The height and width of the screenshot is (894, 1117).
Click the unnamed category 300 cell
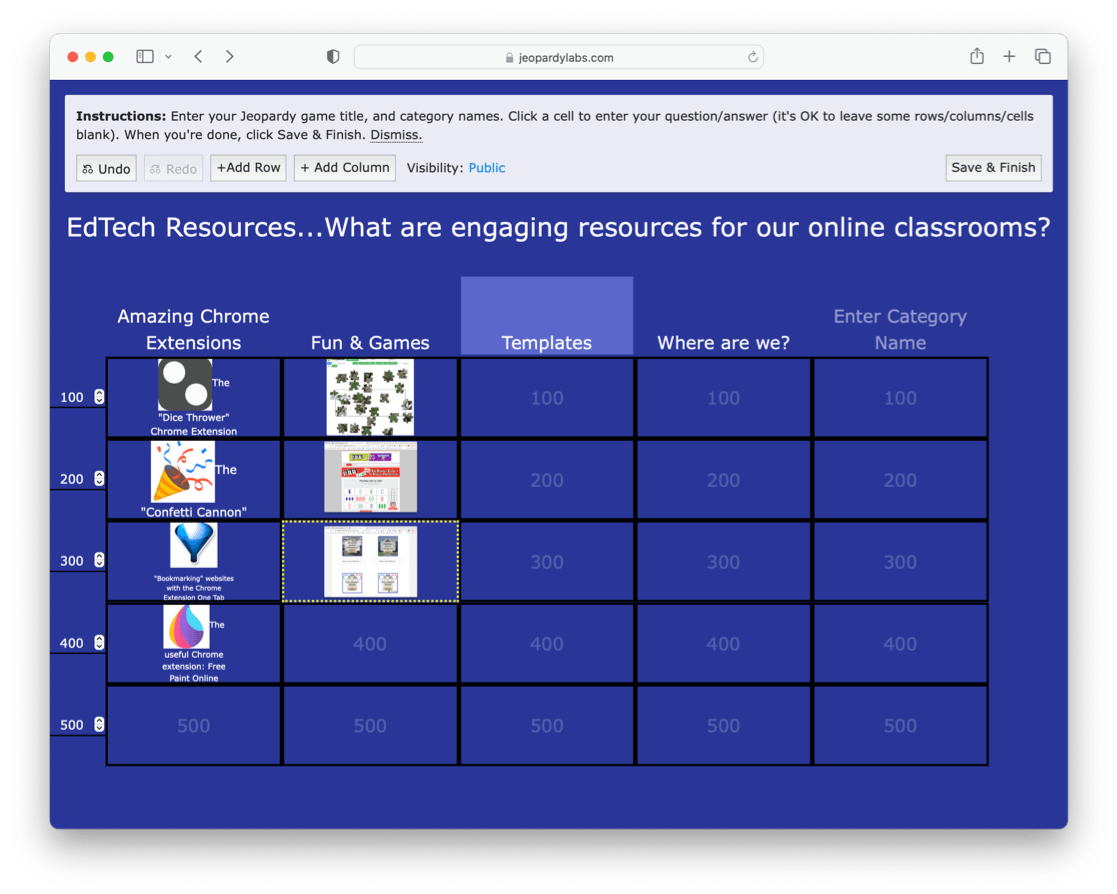900,561
